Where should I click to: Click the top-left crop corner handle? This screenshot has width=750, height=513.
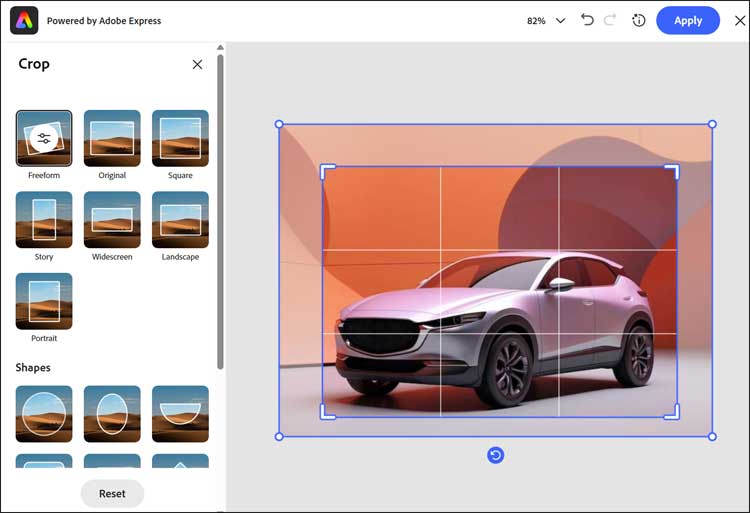(327, 172)
